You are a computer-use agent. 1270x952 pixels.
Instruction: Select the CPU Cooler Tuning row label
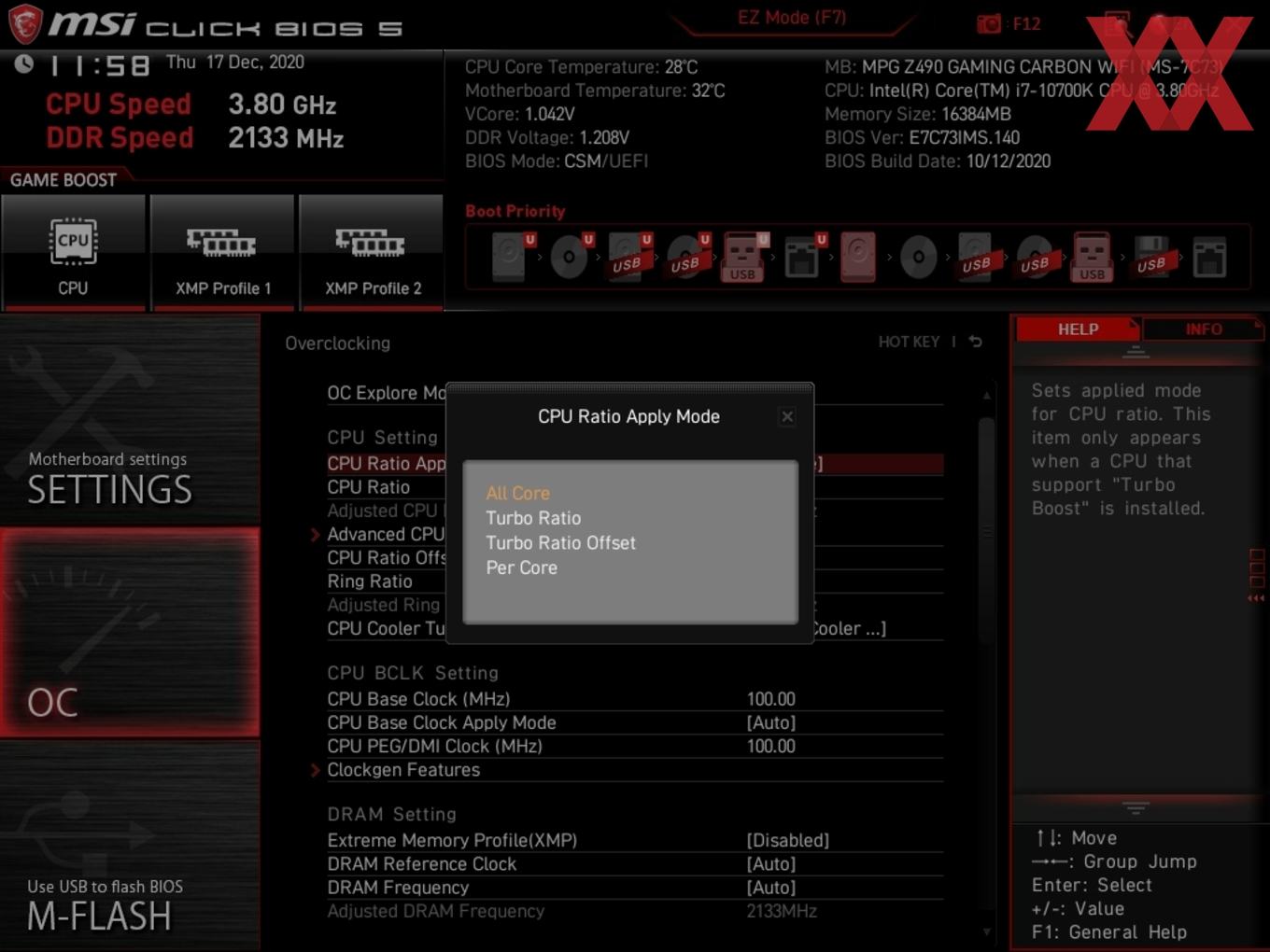pyautogui.click(x=387, y=628)
